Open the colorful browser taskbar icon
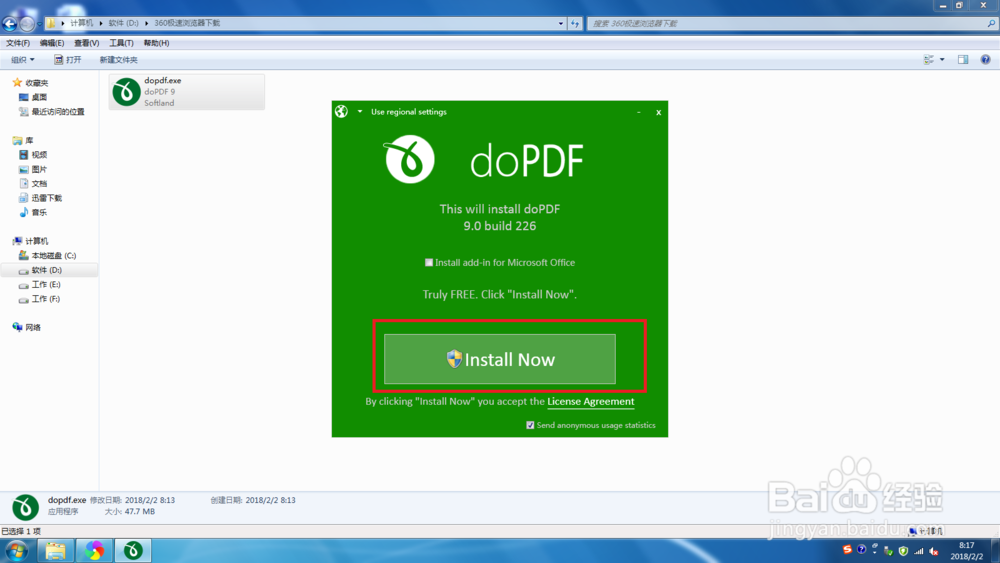This screenshot has height=563, width=1000. [x=94, y=550]
